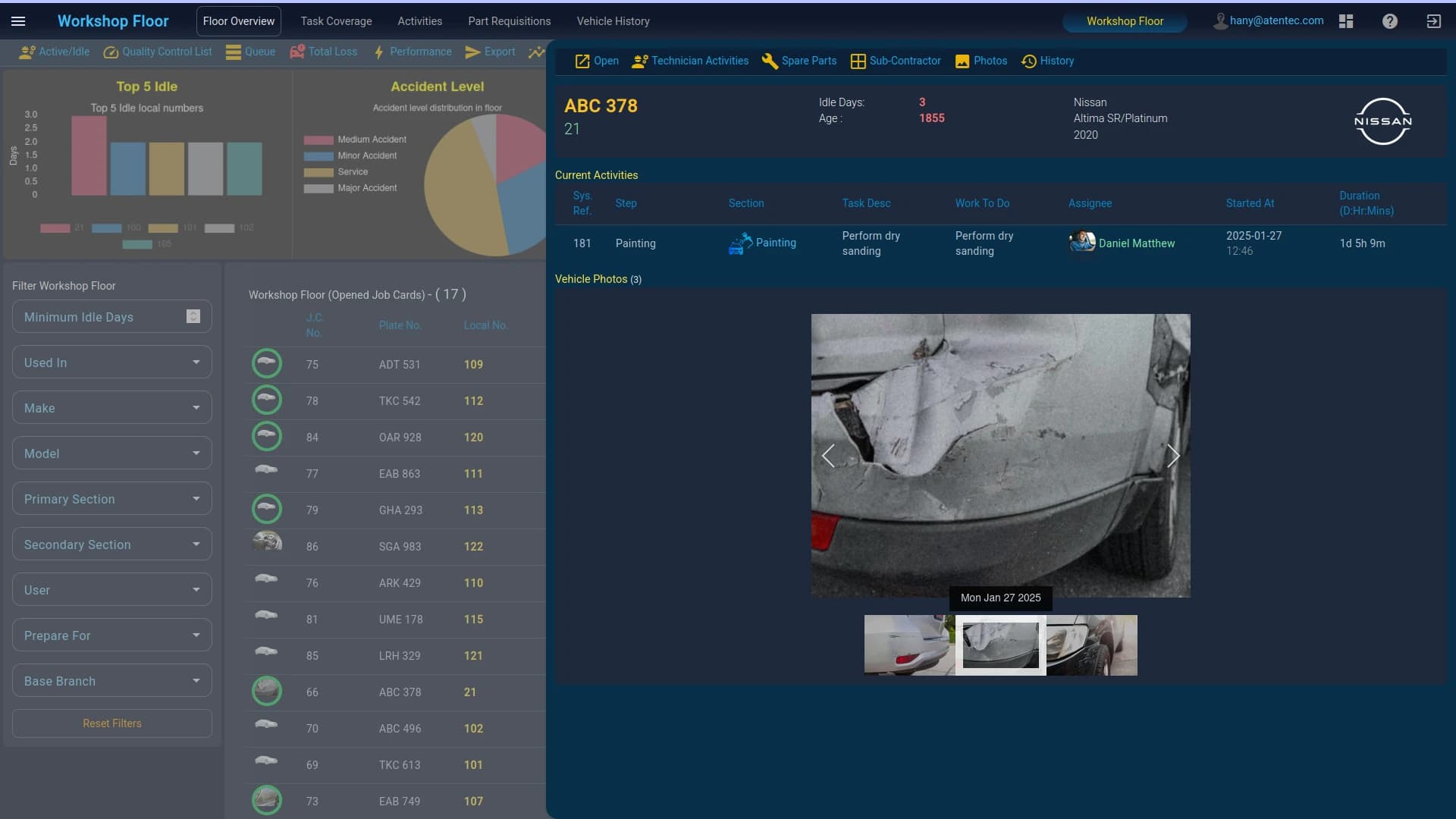Expand the Prepare For dropdown
1456x819 pixels.
point(112,635)
